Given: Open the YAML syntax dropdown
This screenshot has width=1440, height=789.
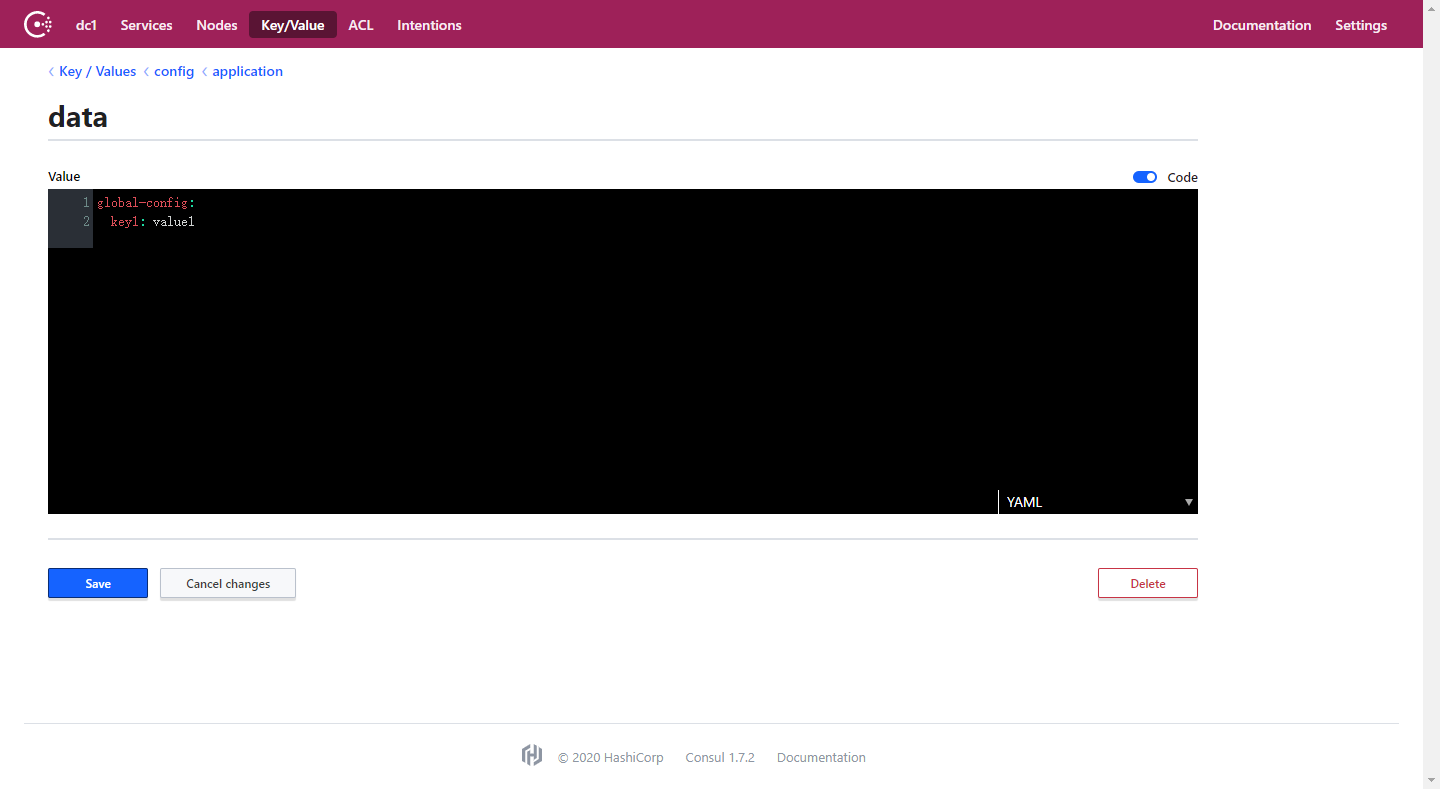Looking at the screenshot, I should (1098, 502).
